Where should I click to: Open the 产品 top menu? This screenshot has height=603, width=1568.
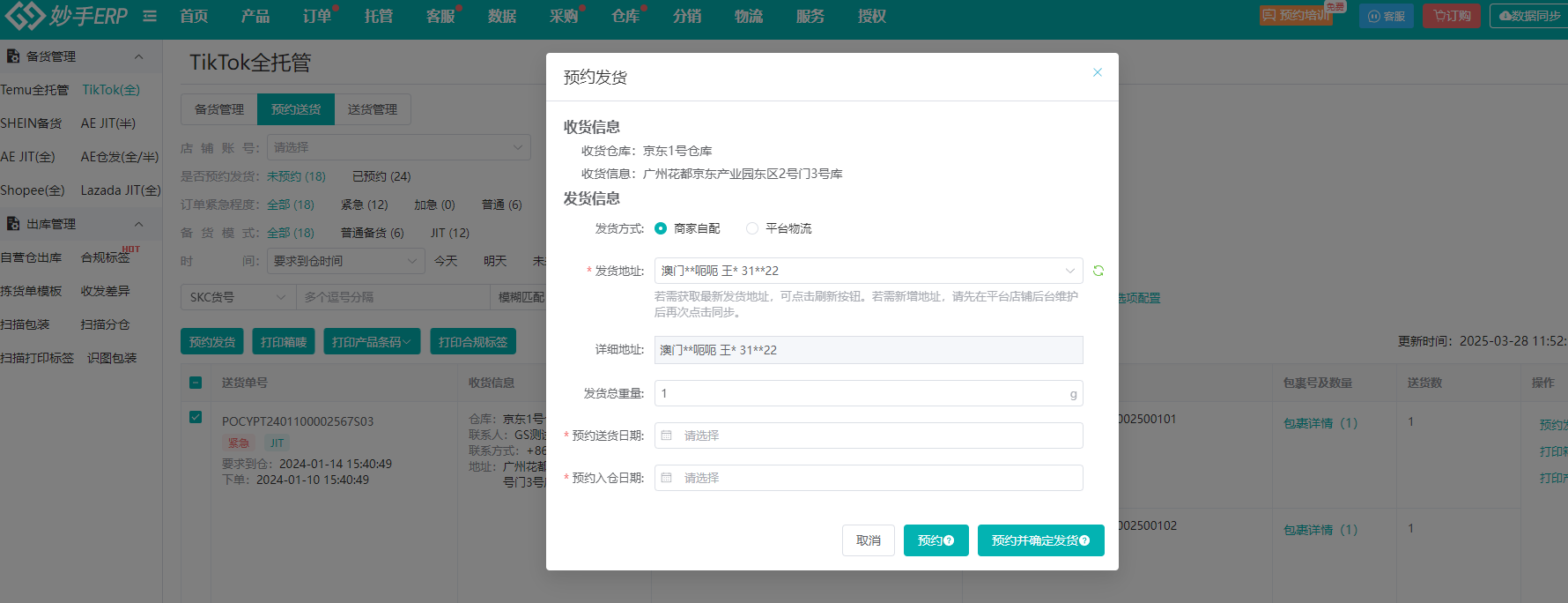pos(255,17)
